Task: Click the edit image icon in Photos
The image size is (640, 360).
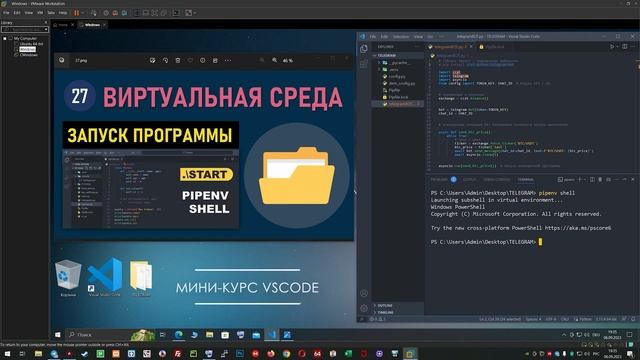Action: click(153, 60)
